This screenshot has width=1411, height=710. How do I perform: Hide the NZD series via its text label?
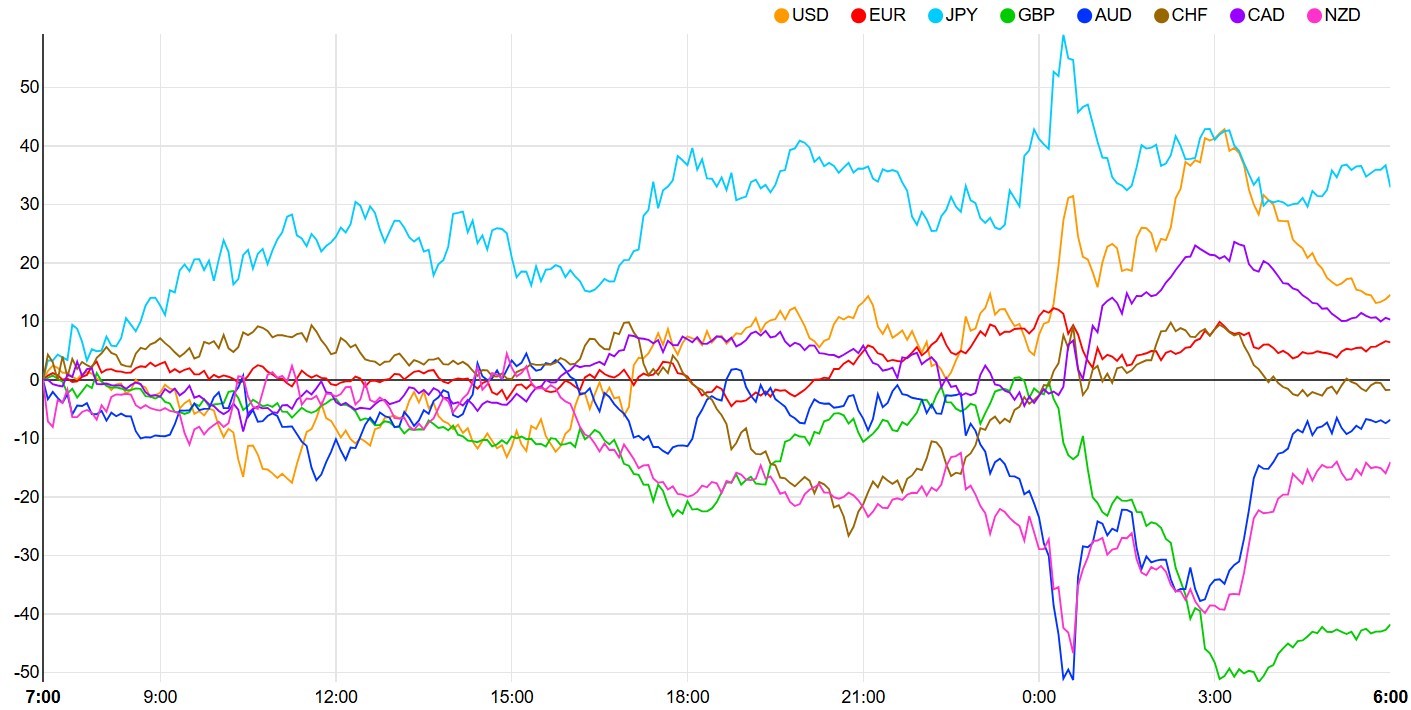(1342, 15)
